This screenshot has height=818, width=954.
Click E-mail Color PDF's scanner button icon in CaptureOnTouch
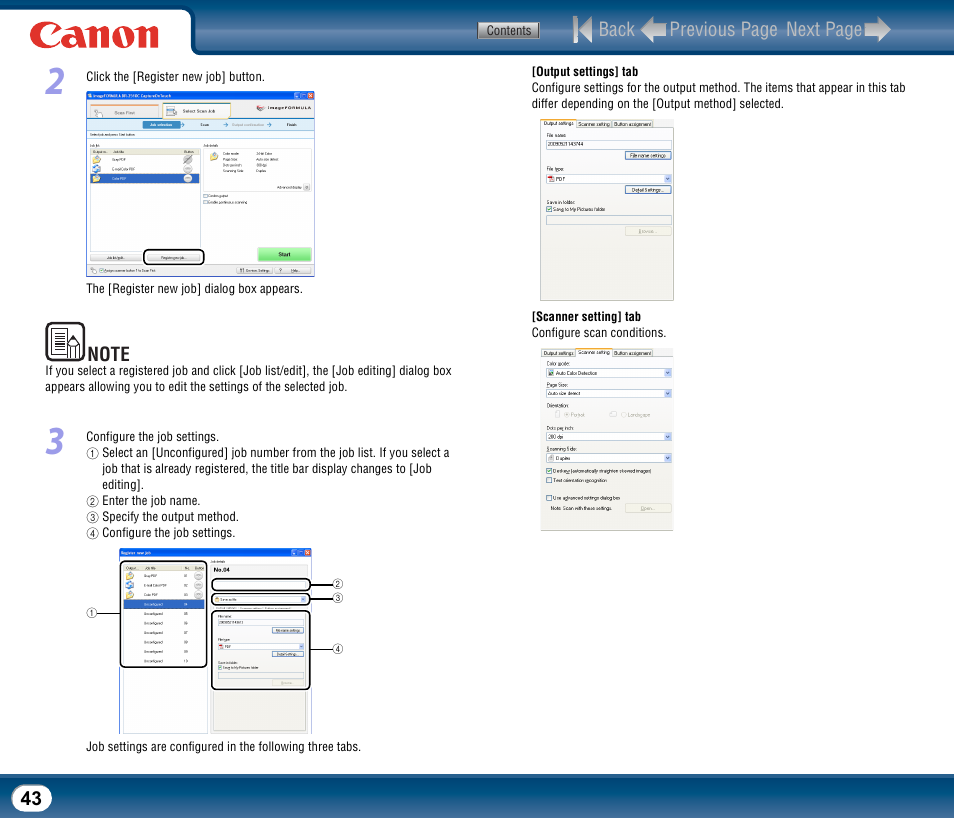(187, 169)
